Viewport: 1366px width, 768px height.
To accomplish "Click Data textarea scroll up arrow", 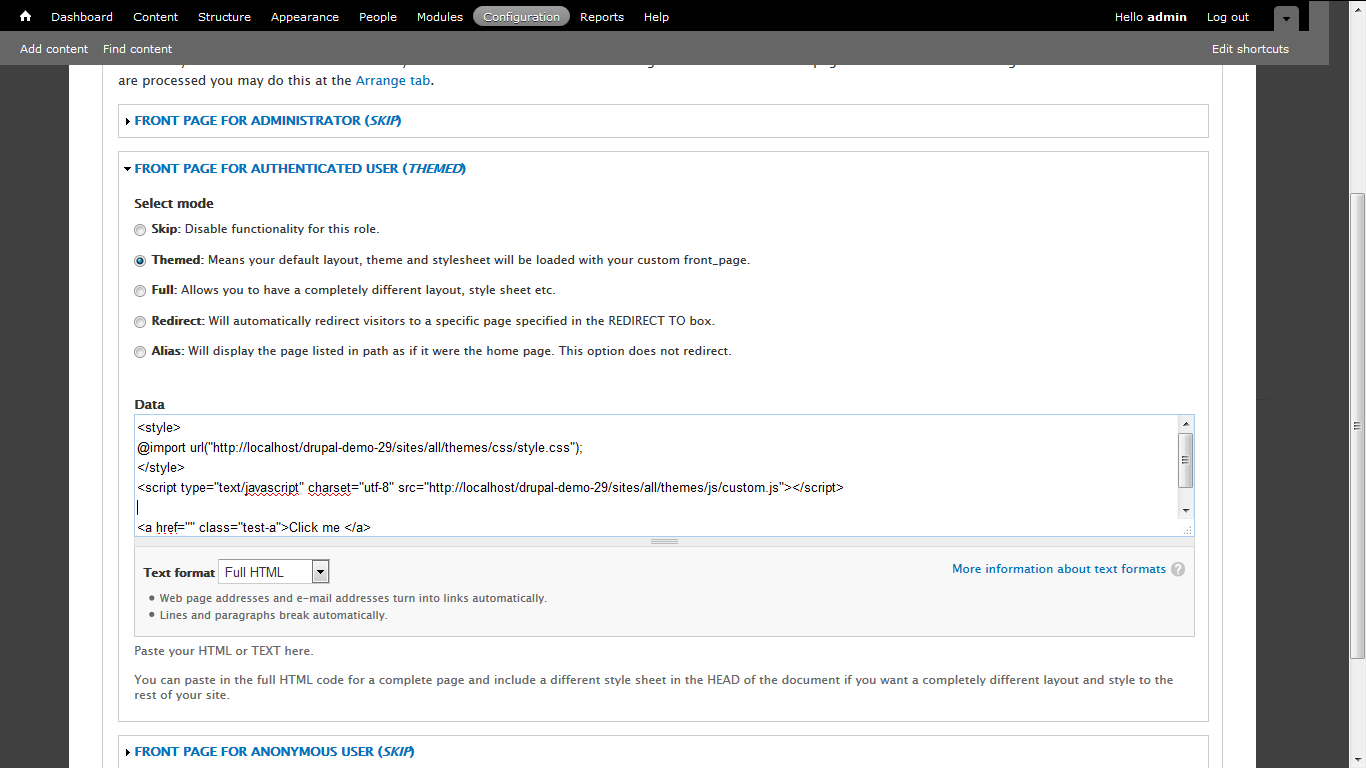I will point(1186,424).
